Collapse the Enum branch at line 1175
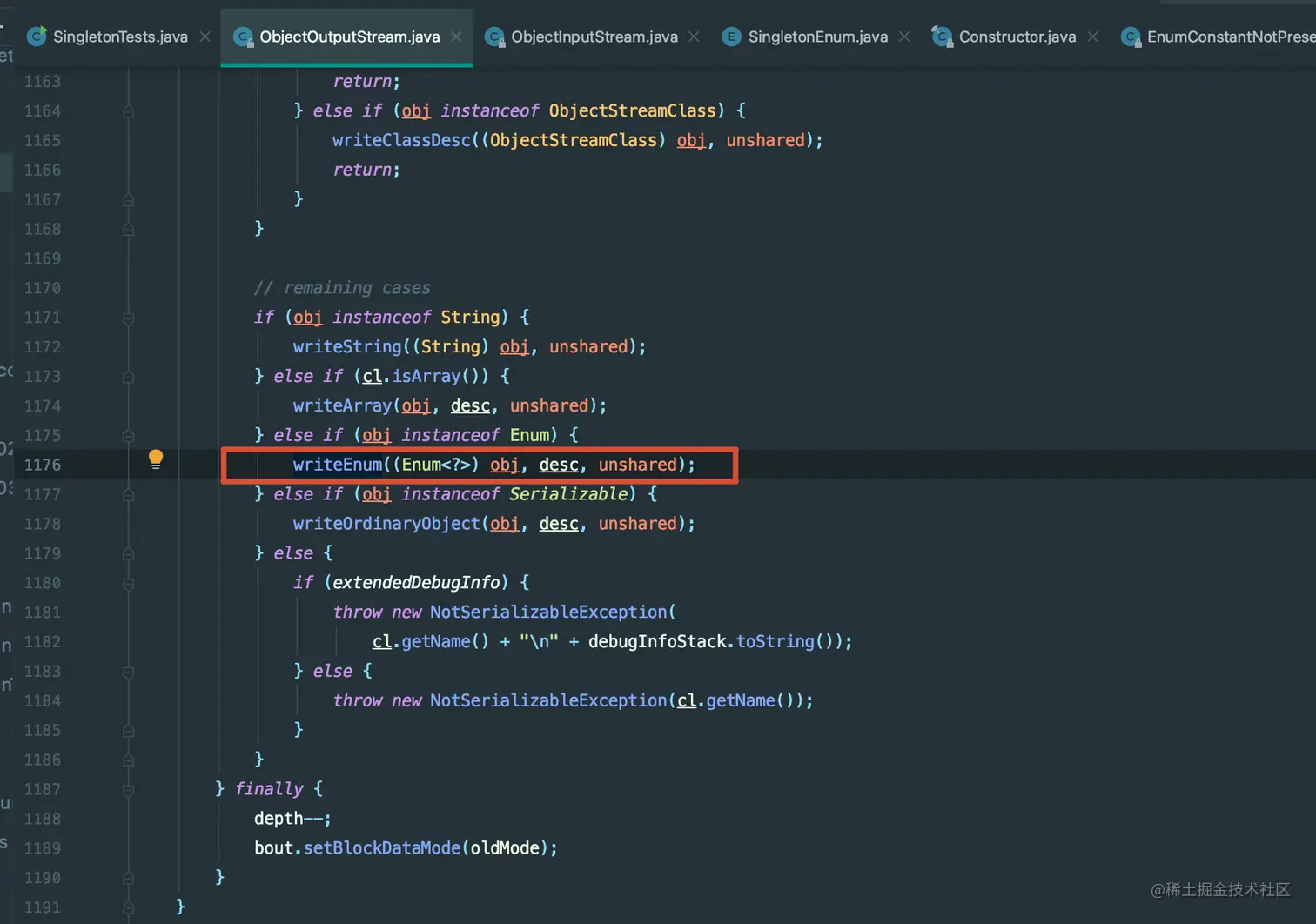The width and height of the screenshot is (1316, 924). point(128,436)
